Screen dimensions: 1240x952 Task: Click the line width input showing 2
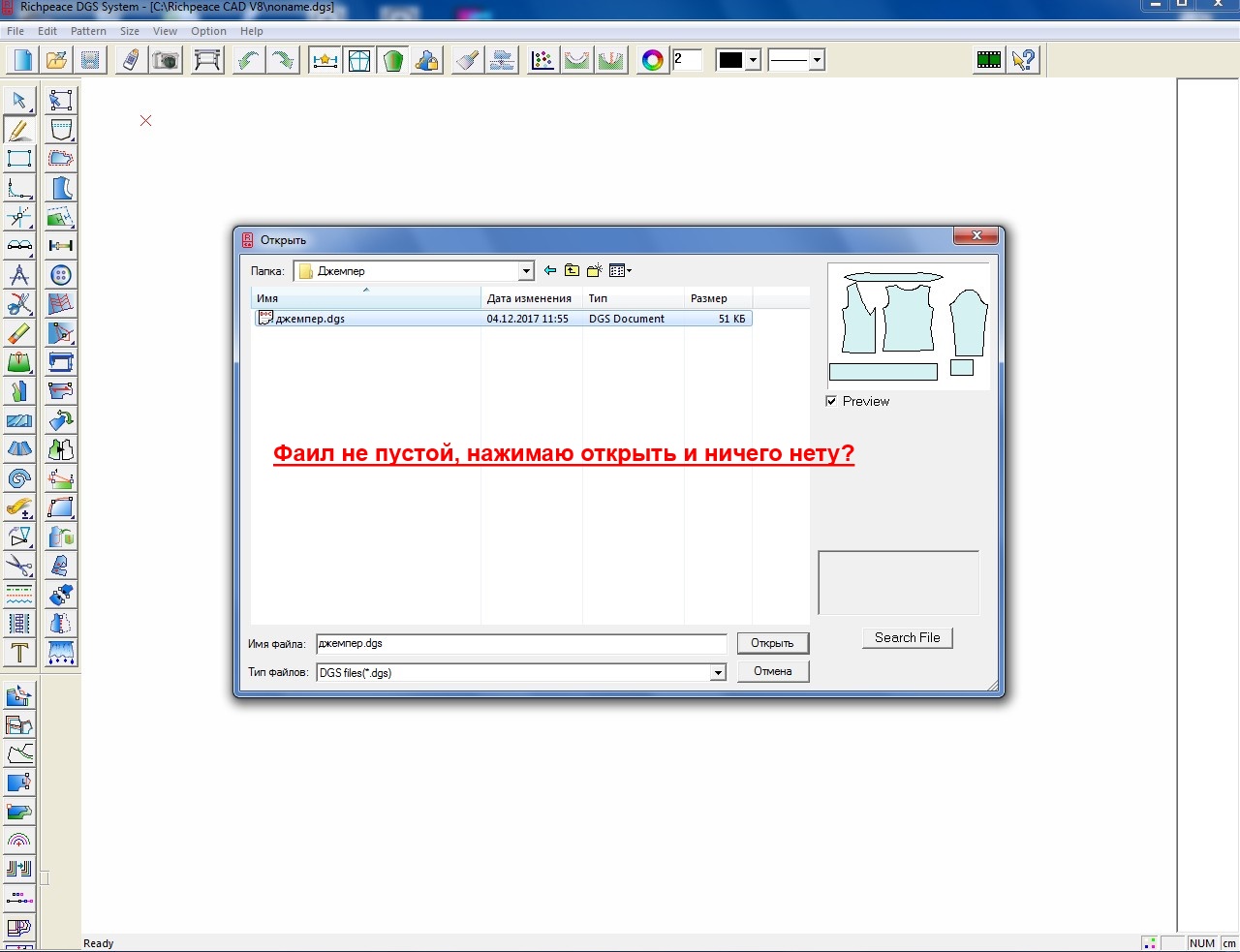coord(687,60)
